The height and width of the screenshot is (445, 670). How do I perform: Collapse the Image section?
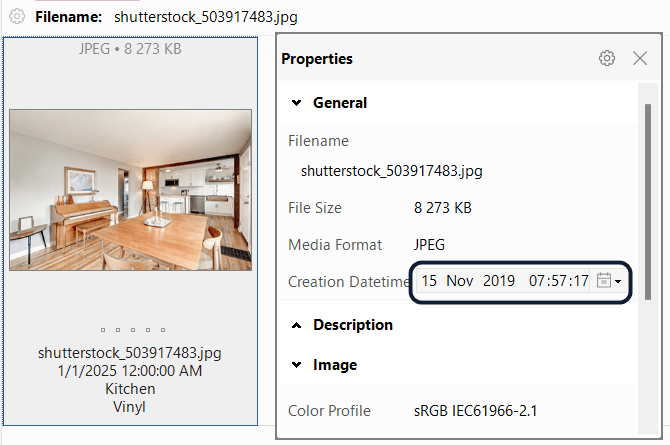296,365
